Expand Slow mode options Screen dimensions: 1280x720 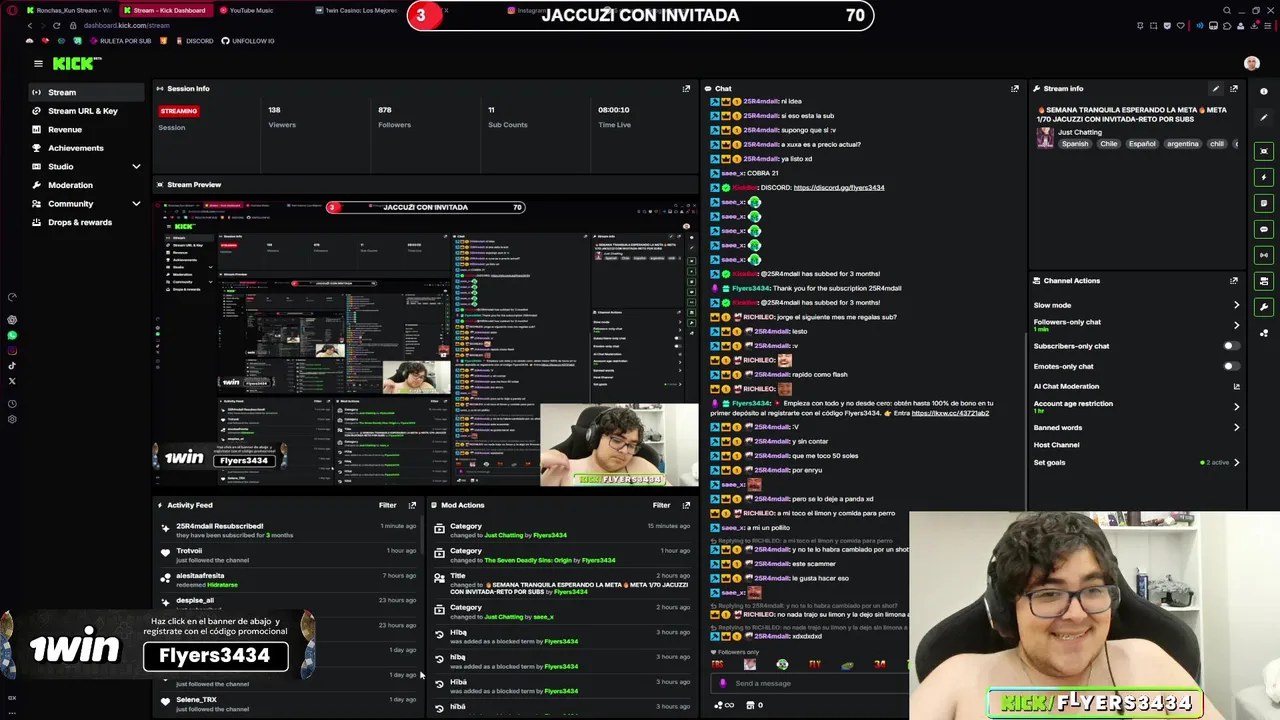[1236, 305]
